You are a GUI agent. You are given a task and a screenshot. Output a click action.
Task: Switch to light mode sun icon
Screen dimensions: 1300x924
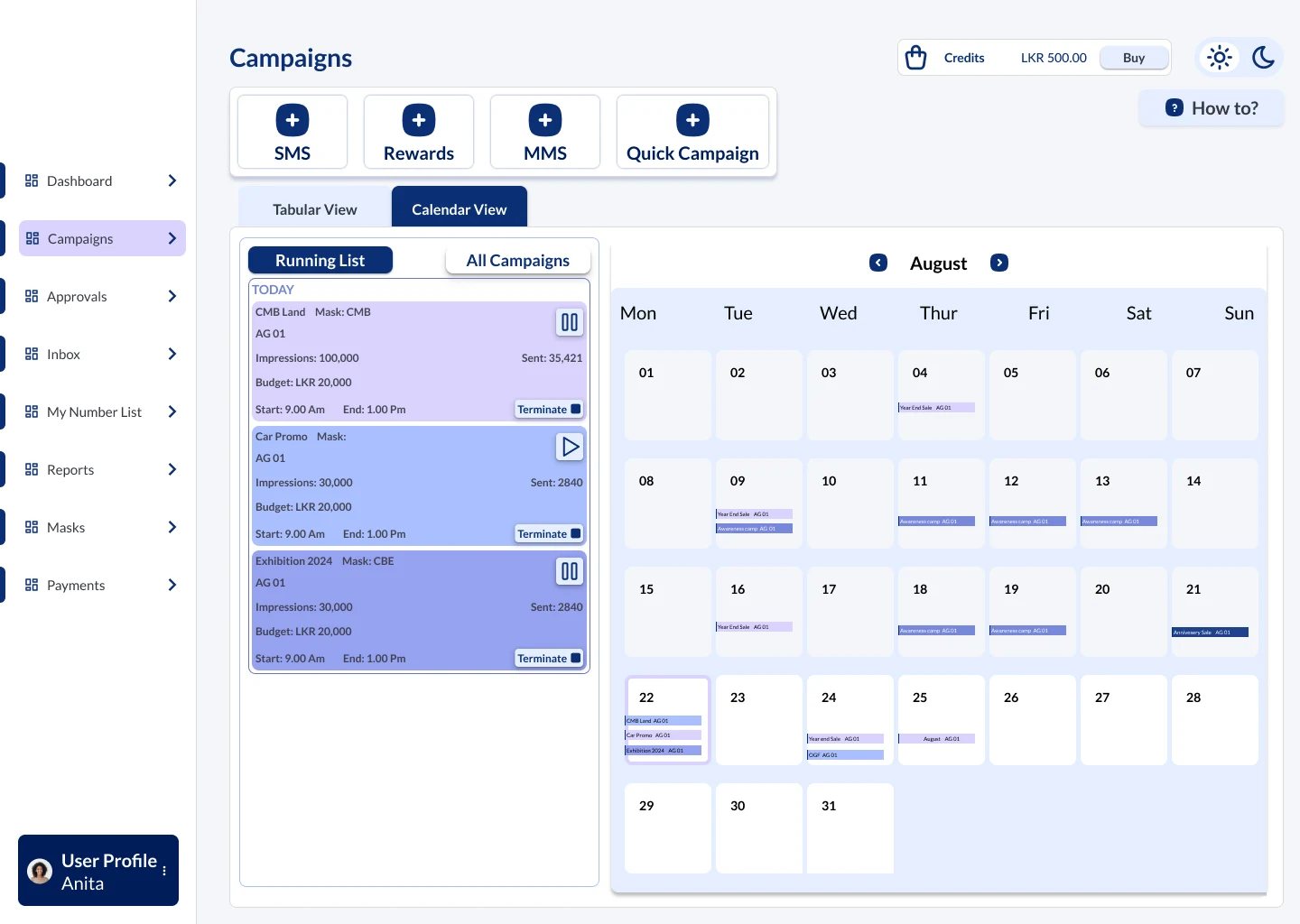[1220, 58]
